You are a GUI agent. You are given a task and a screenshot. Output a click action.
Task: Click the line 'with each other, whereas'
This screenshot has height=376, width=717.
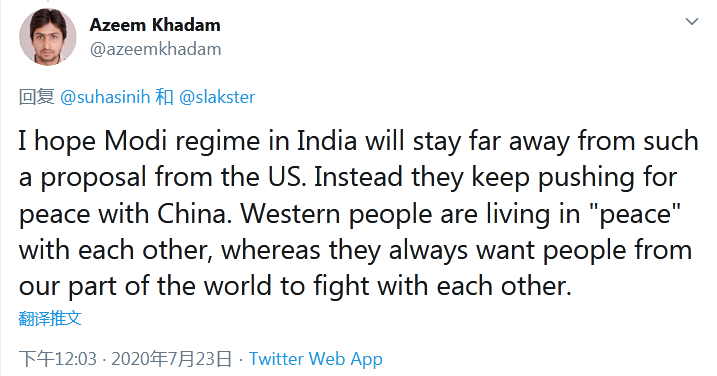coord(355,250)
